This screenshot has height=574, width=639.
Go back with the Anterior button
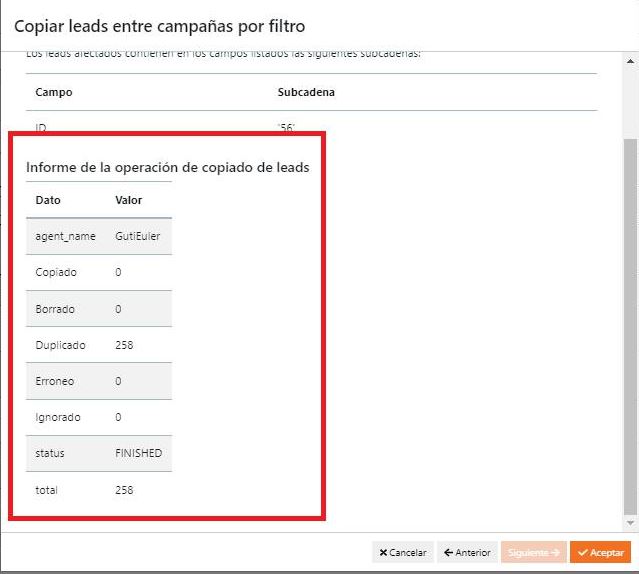pos(467,553)
